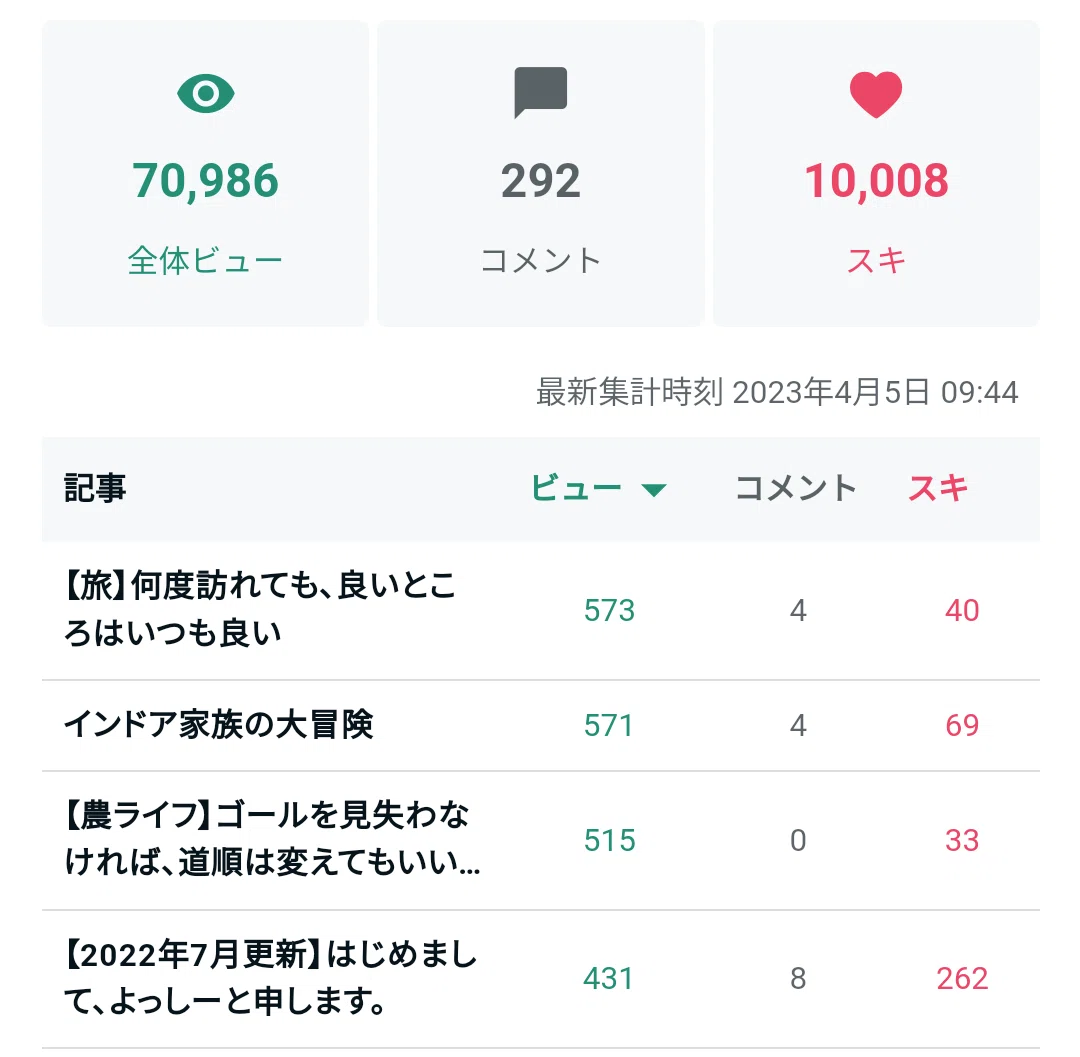Viewport: 1080px width, 1057px height.
Task: Click the 573 views count
Action: [x=609, y=610]
